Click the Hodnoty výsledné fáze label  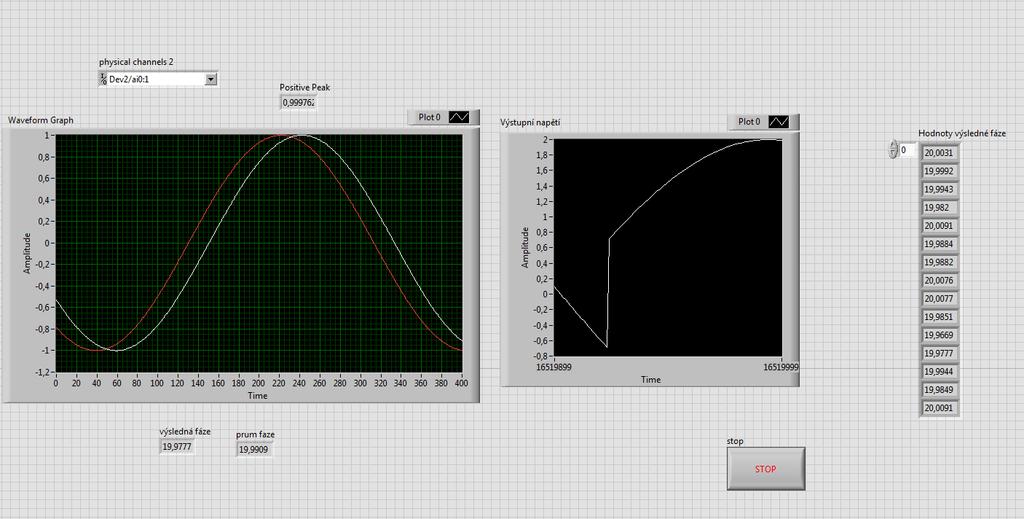(x=962, y=133)
